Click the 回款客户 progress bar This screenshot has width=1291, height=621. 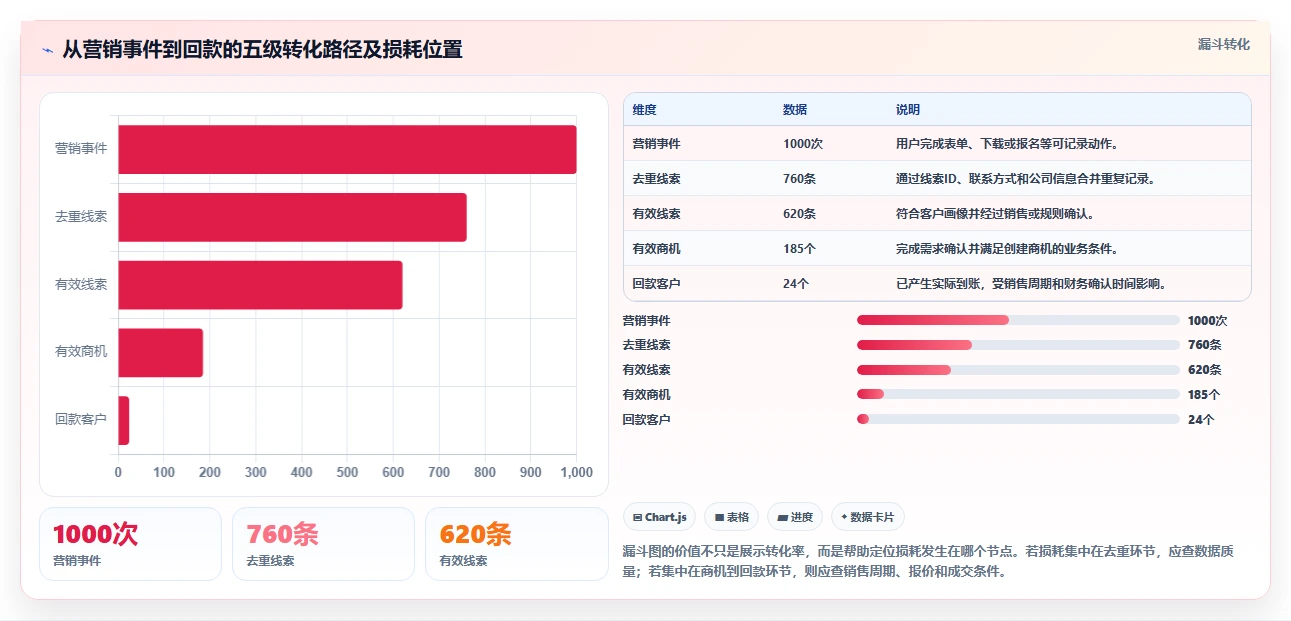pos(1018,419)
